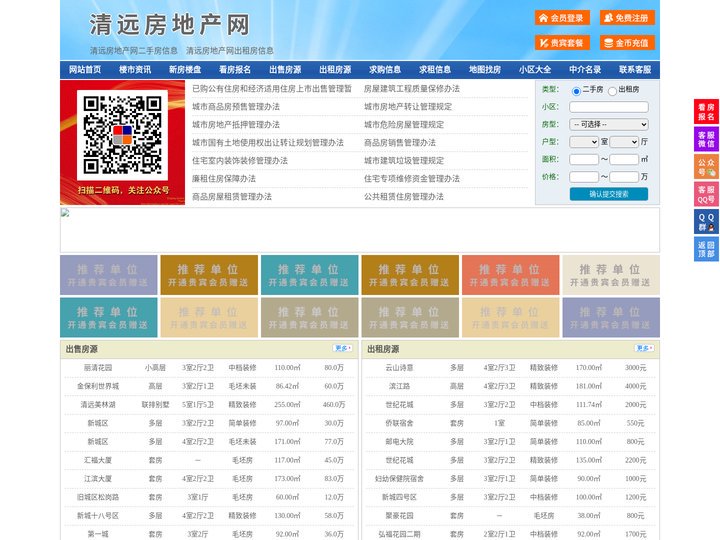720x540 pixels.
Task: Click the 看房报名 floating sidebar icon
Action: 706,112
